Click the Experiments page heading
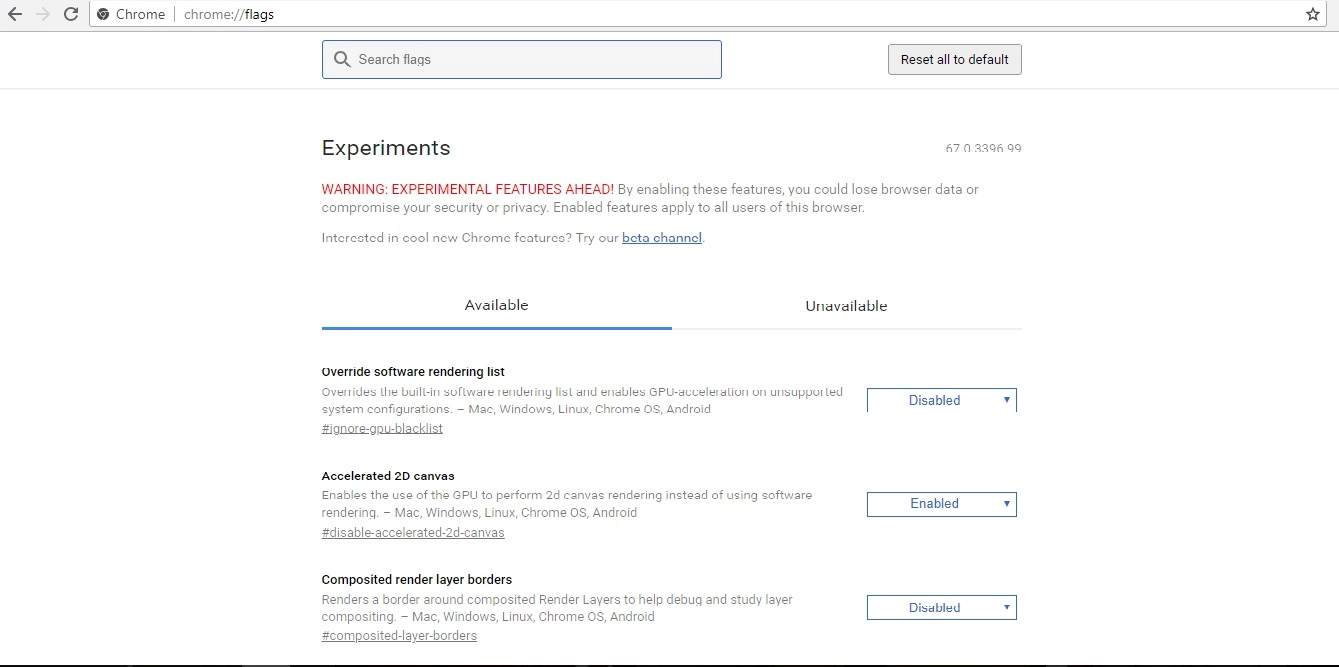This screenshot has width=1339, height=667. tap(386, 148)
